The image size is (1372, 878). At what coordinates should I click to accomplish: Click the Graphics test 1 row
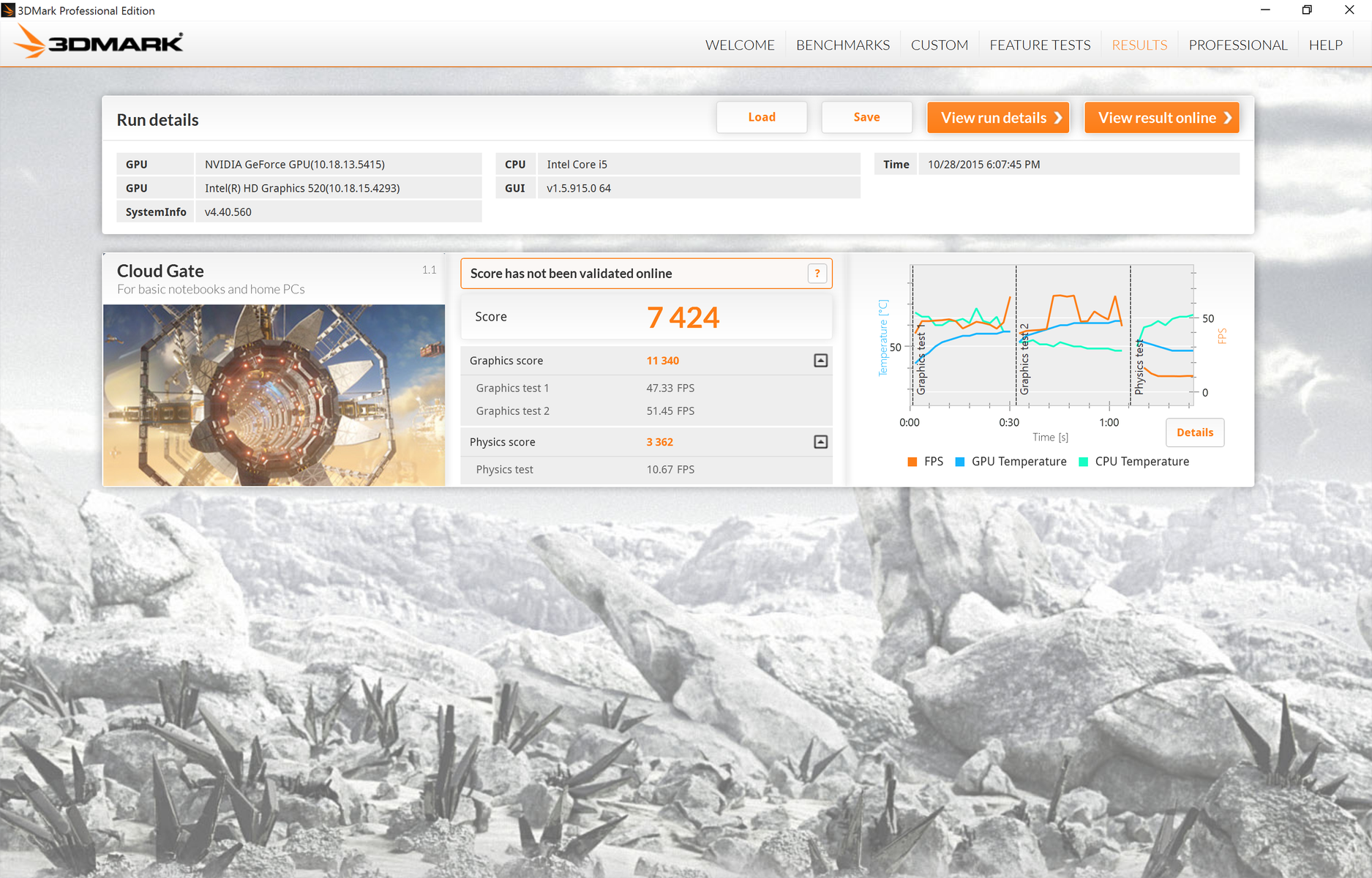[646, 388]
